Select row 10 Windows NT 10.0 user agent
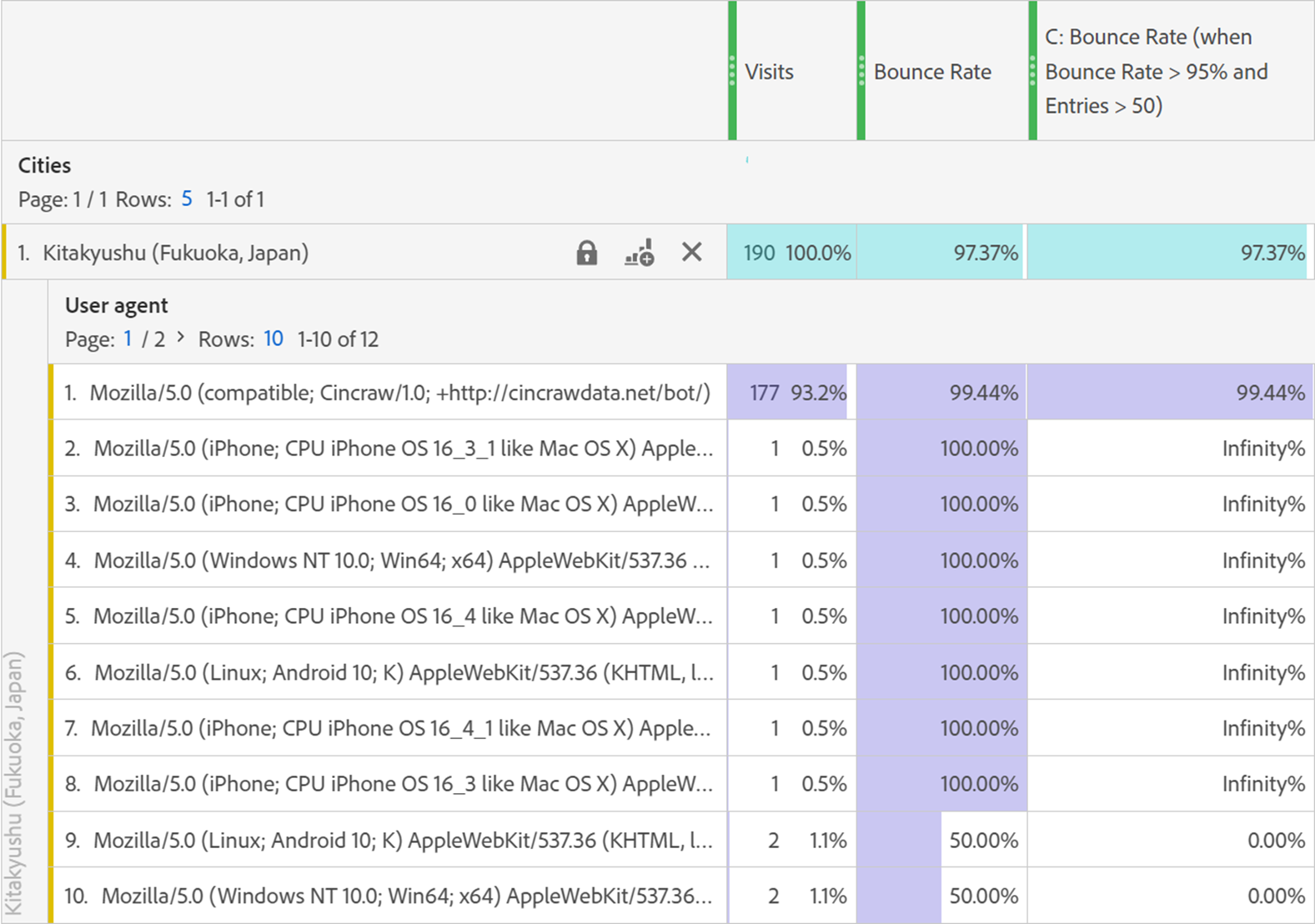 388,896
